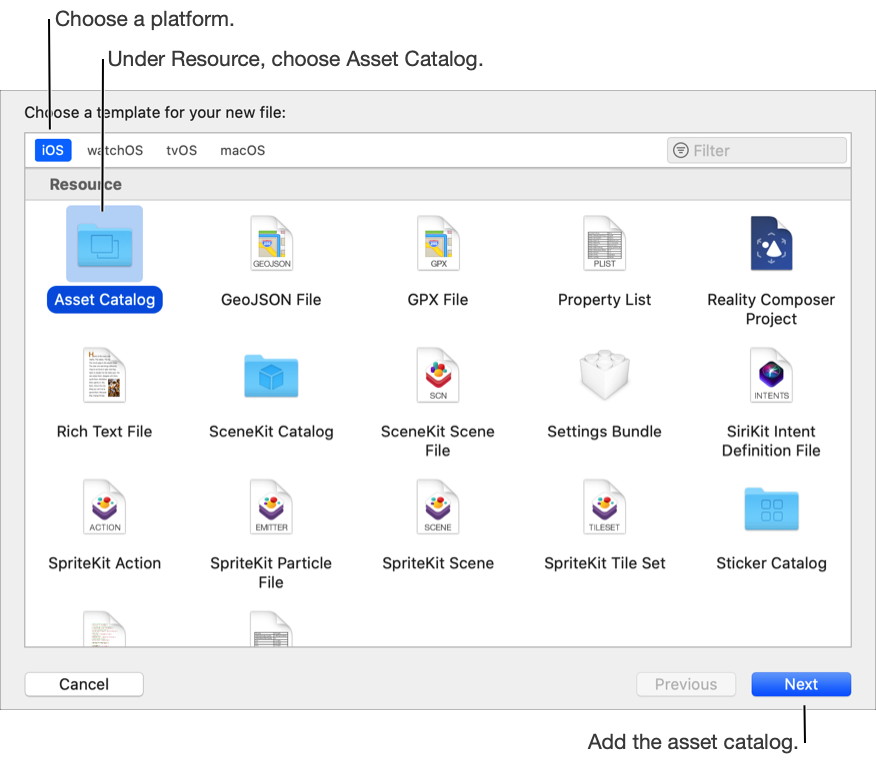The image size is (876, 760).
Task: Choose the SpriteKit Action icon
Action: 104,507
